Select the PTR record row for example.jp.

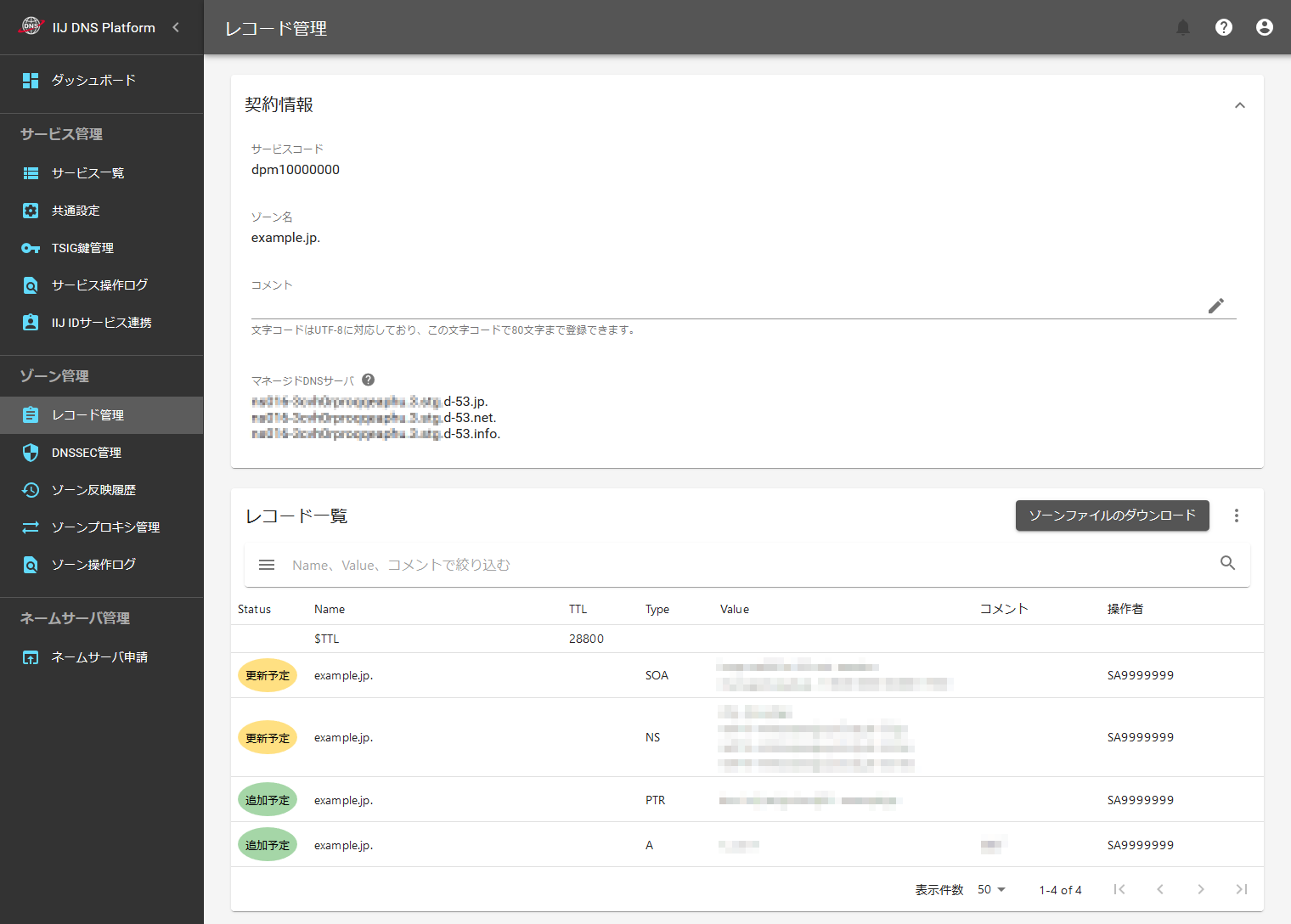654,800
